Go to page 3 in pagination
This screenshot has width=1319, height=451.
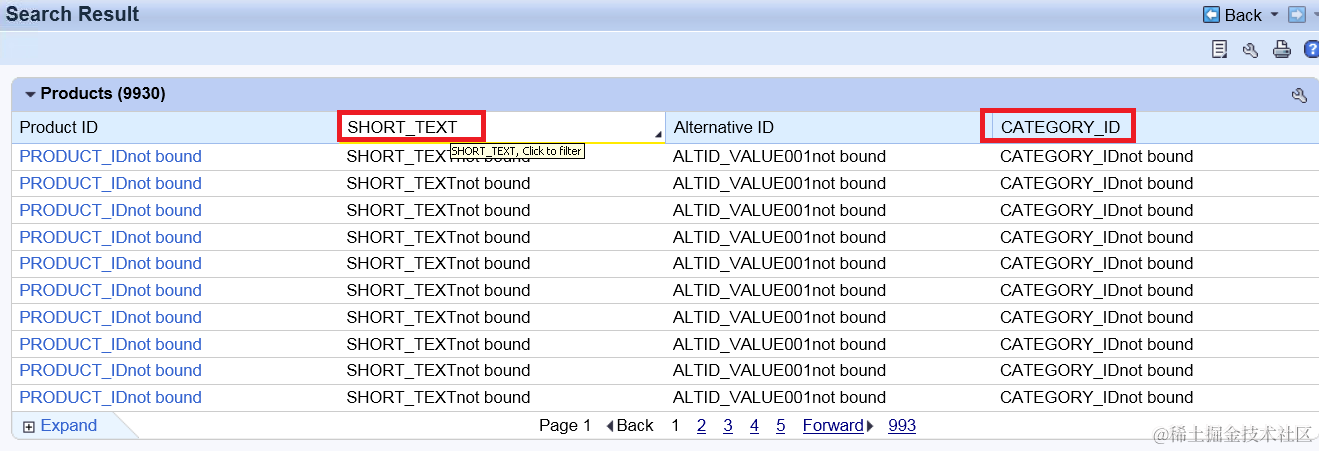pos(728,426)
